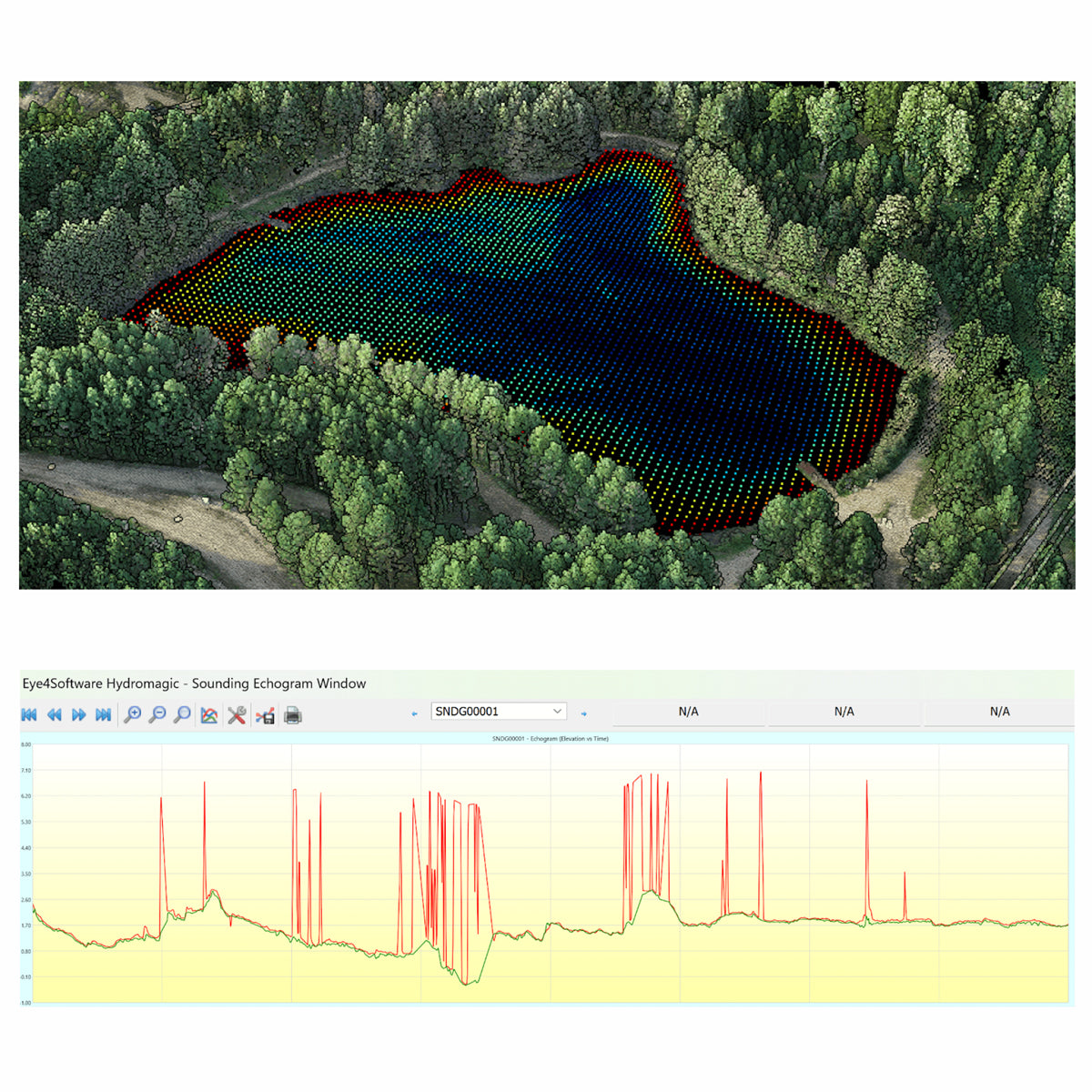Viewport: 1092px width, 1092px height.
Task: Step backward with the rewind arrows
Action: click(x=55, y=715)
